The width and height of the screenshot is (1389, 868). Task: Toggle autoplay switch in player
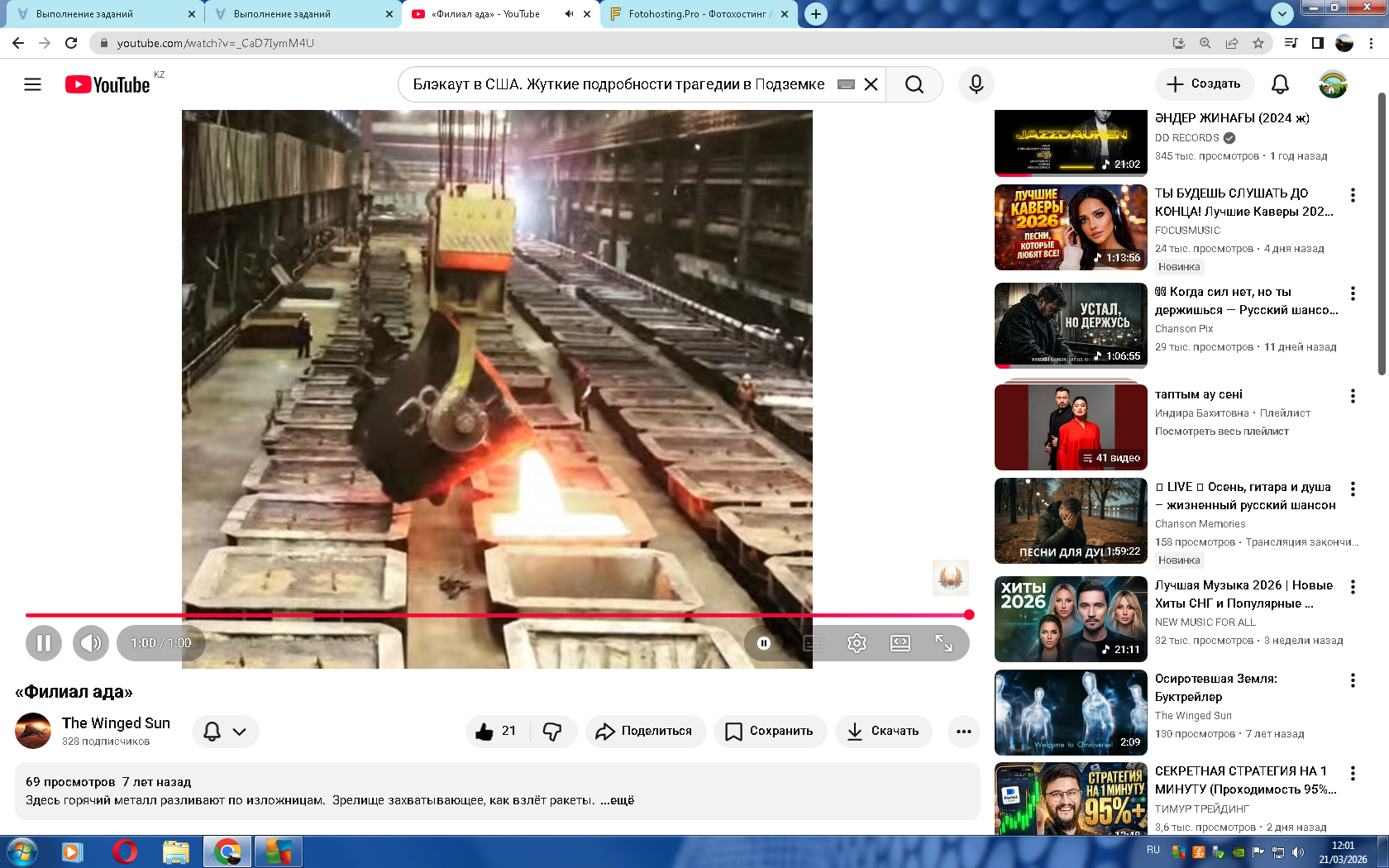pyautogui.click(x=764, y=643)
